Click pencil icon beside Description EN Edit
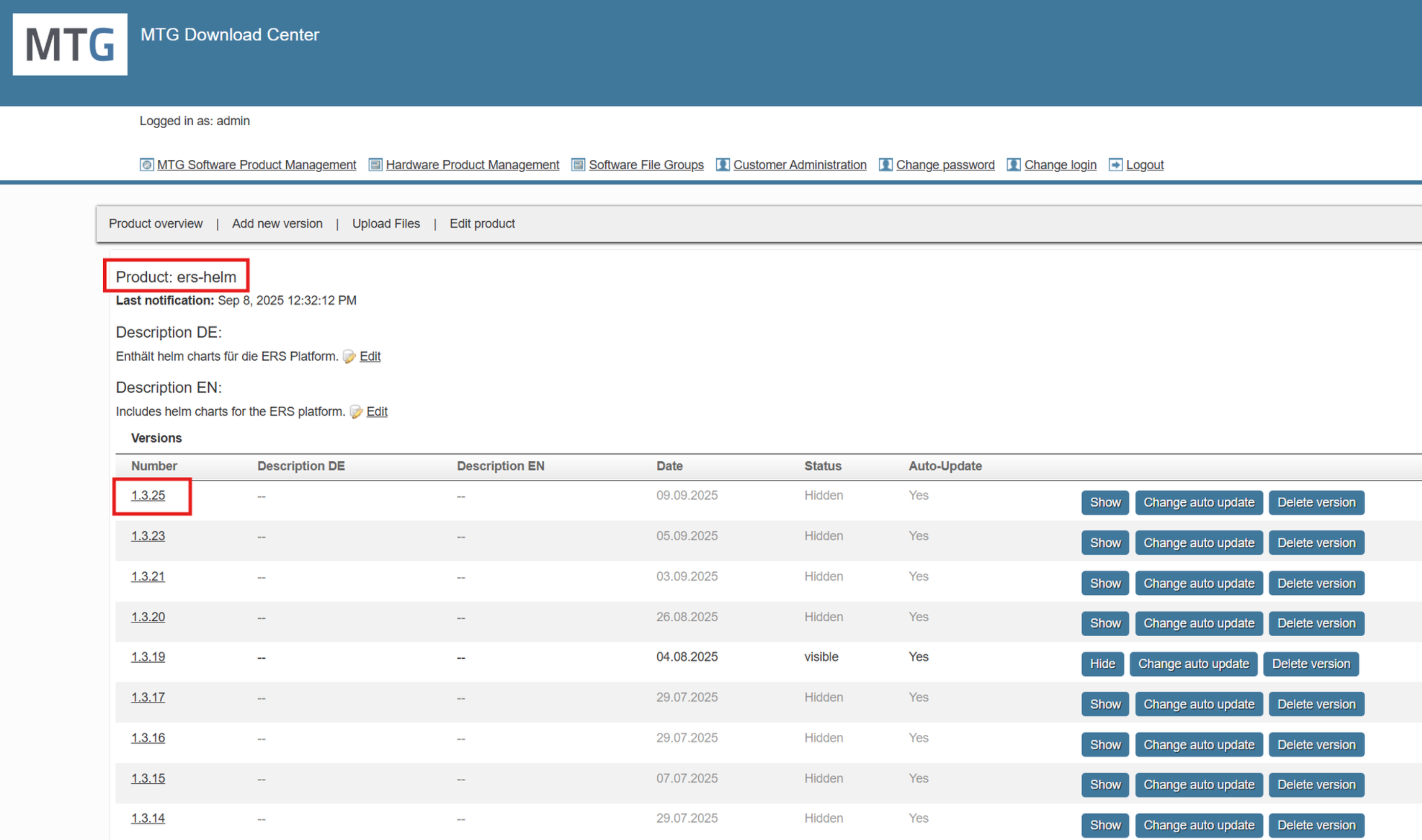The image size is (1422, 840). [356, 412]
